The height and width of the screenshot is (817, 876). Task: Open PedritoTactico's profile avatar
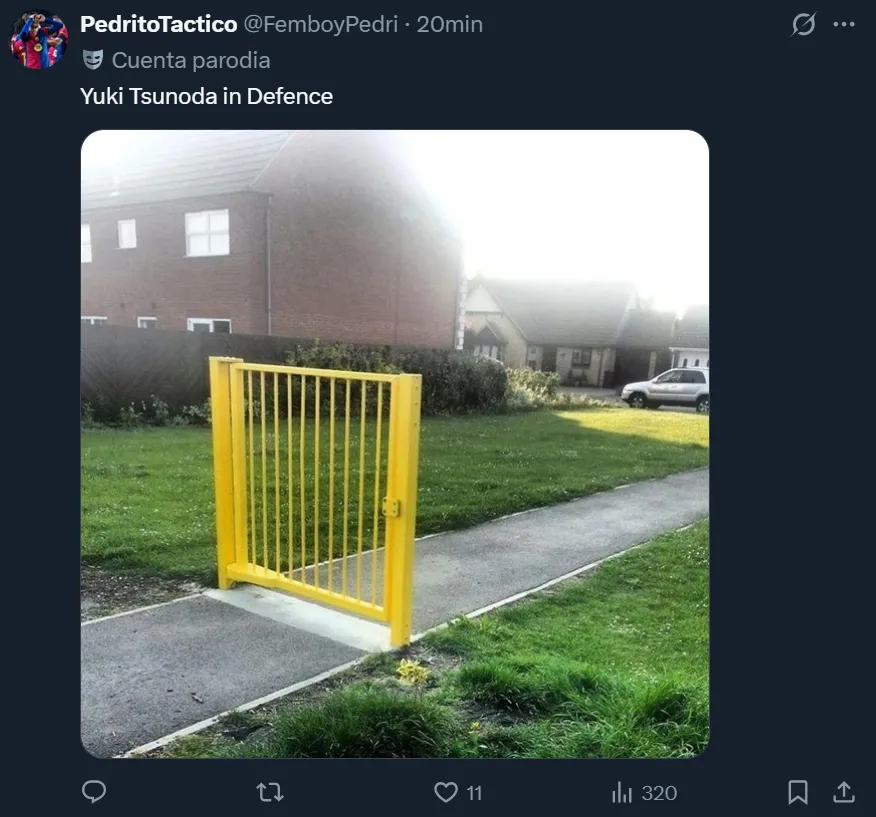click(x=39, y=40)
